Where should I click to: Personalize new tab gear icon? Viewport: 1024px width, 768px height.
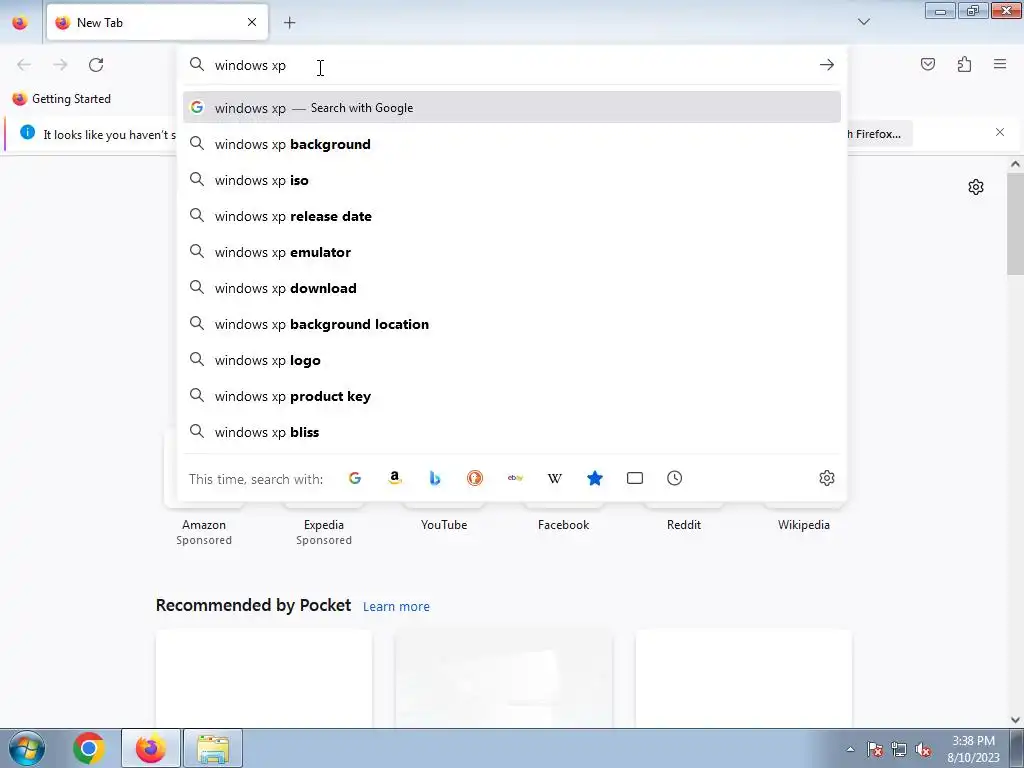click(976, 187)
